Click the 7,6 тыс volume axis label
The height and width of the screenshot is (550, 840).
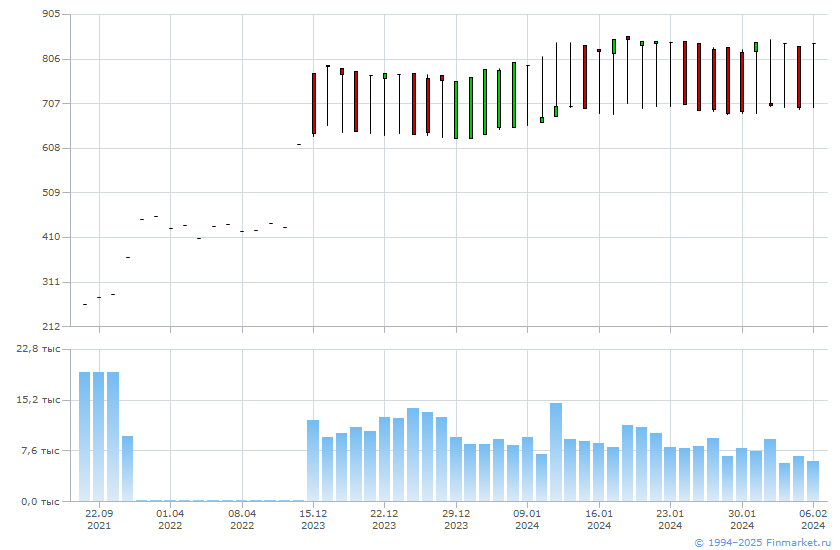(x=40, y=450)
